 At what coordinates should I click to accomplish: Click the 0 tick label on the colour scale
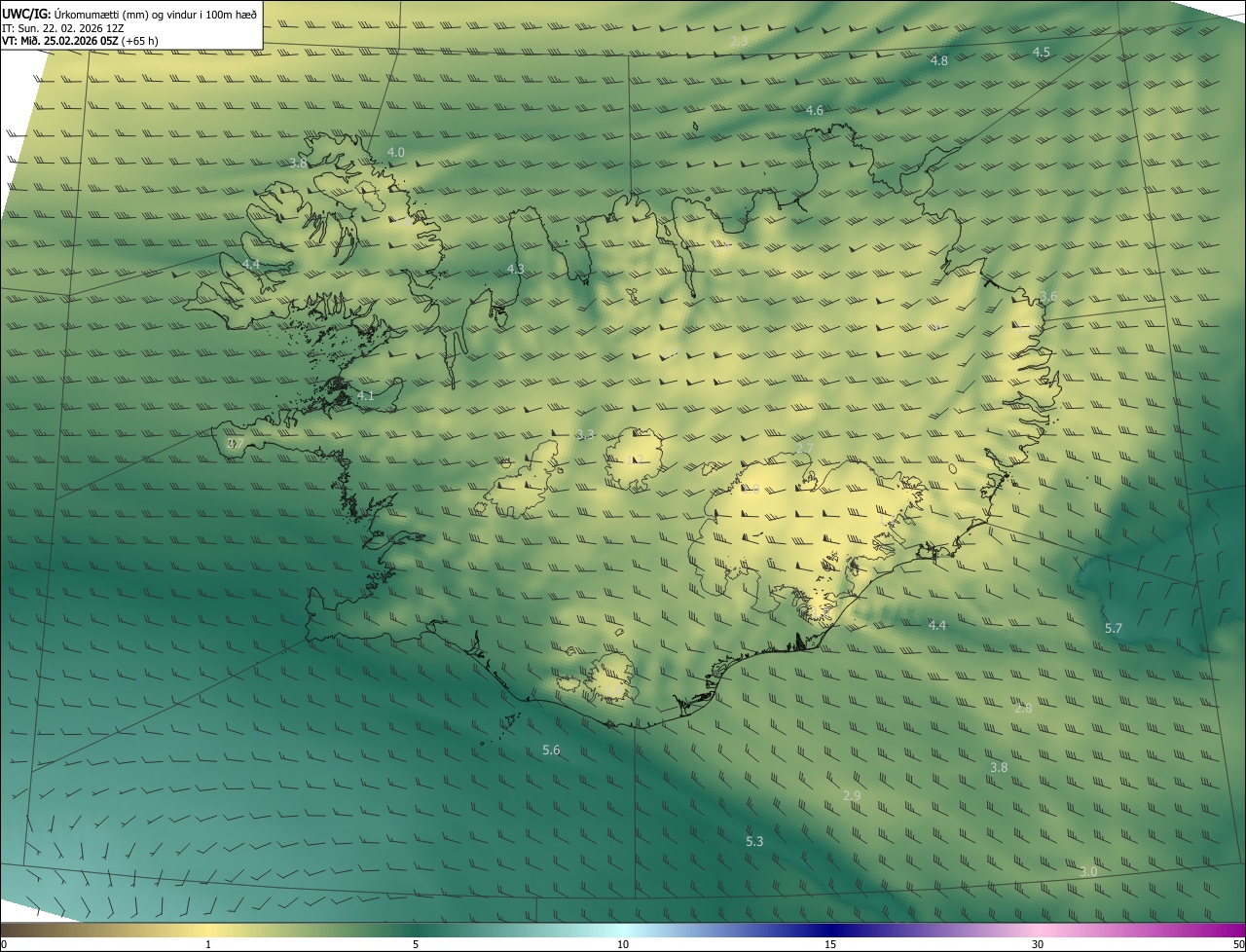[4, 944]
